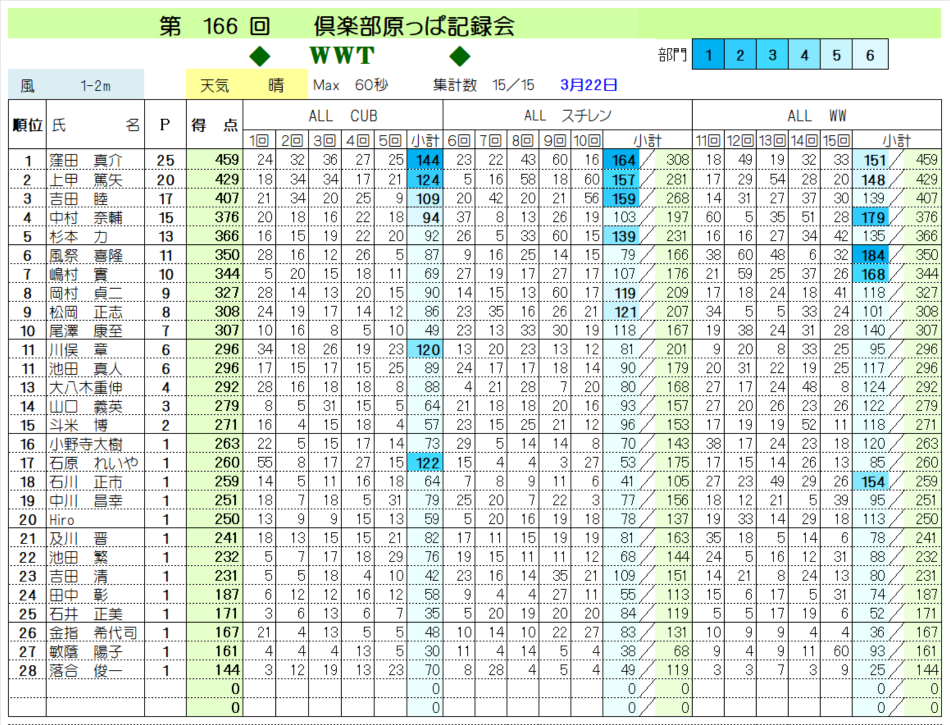The height and width of the screenshot is (725, 950).
Task: Switch to 部門 number 3
Action: 773,55
